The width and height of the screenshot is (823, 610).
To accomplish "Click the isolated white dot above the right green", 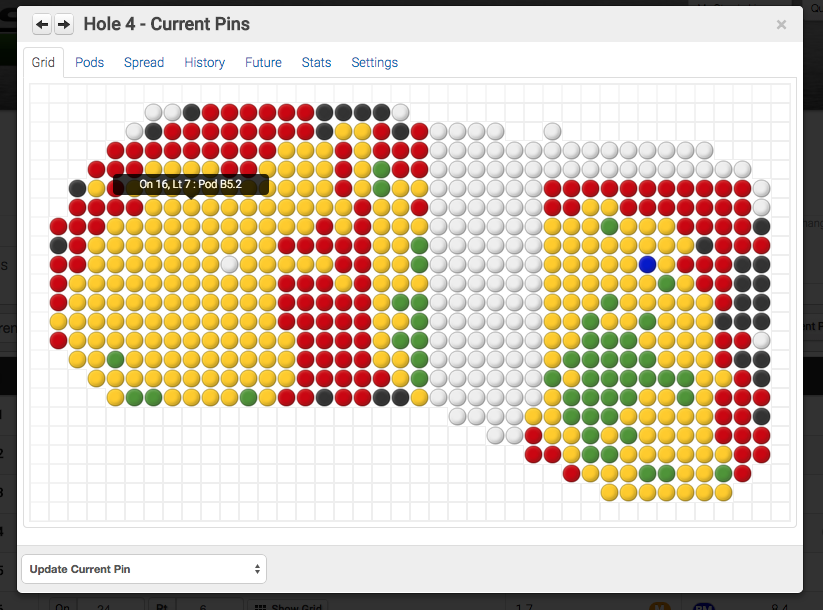I will click(x=551, y=131).
